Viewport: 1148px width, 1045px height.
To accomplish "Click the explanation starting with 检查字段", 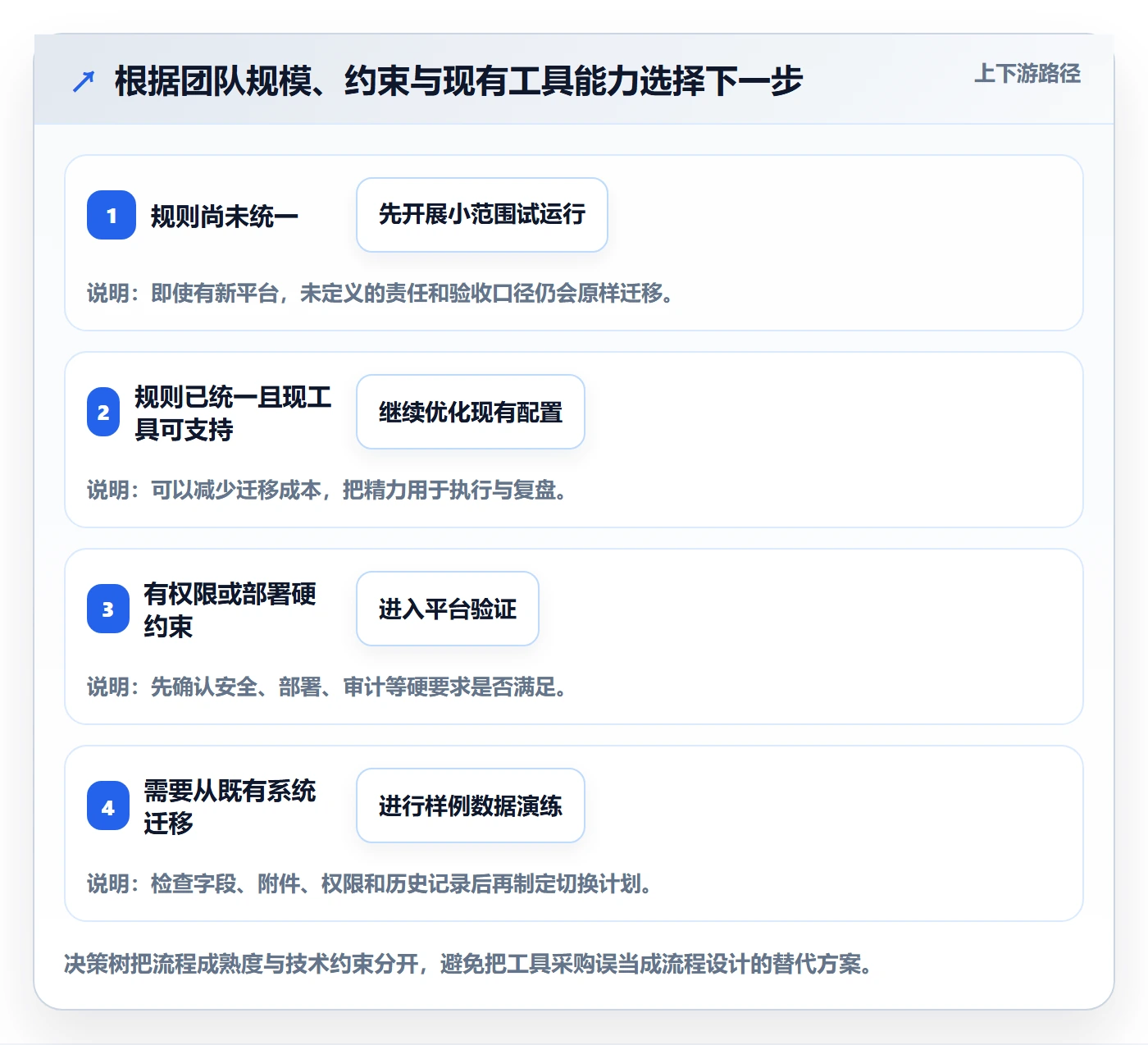I will (x=370, y=883).
